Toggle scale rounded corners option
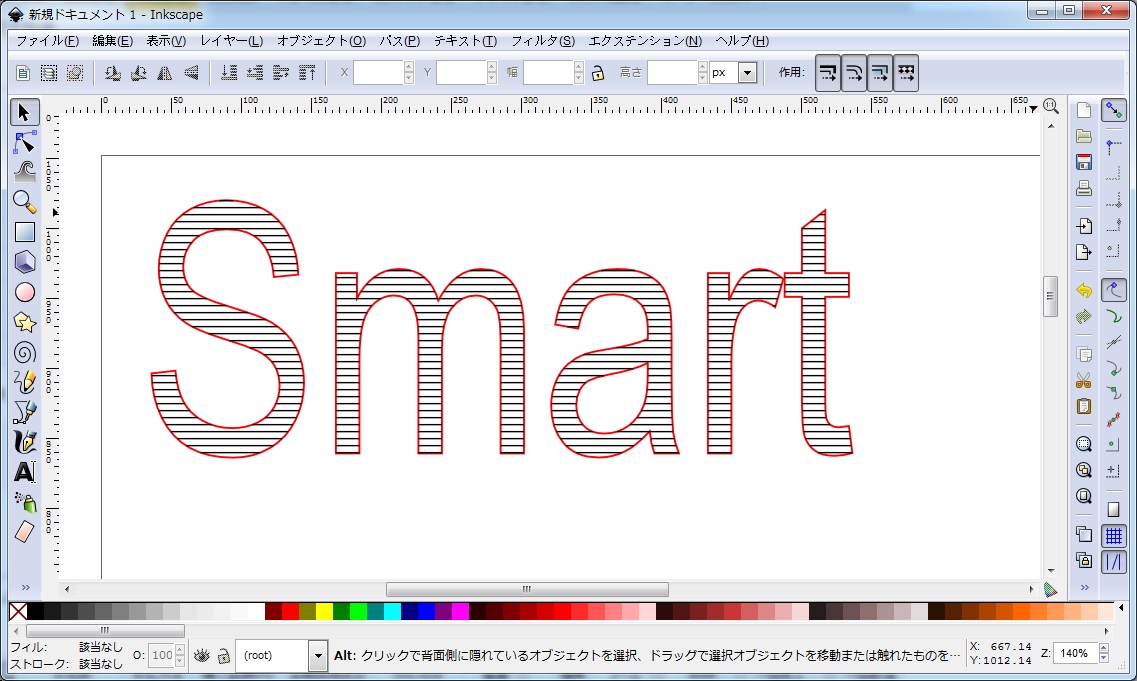Image resolution: width=1137 pixels, height=681 pixels. [853, 73]
